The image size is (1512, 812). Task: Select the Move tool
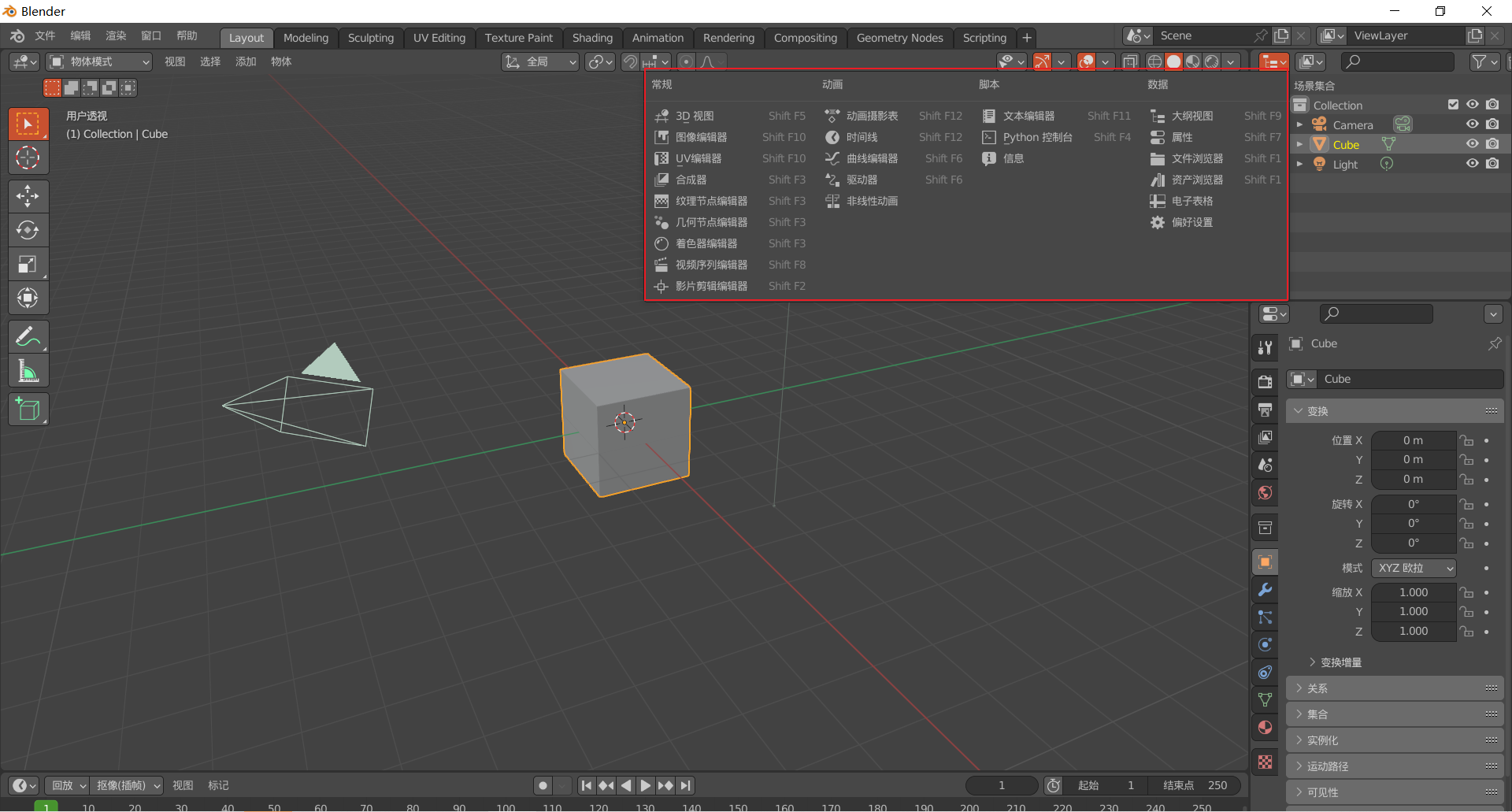click(x=28, y=196)
